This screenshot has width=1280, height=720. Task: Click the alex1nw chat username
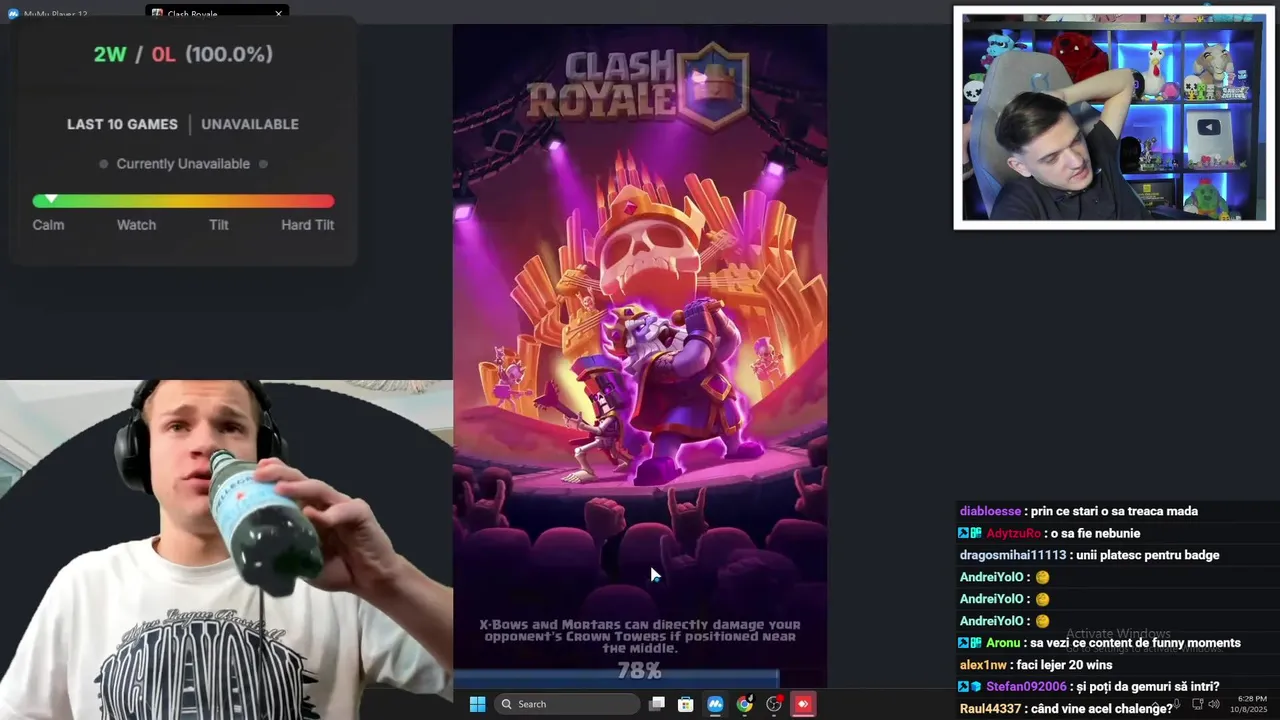[983, 665]
